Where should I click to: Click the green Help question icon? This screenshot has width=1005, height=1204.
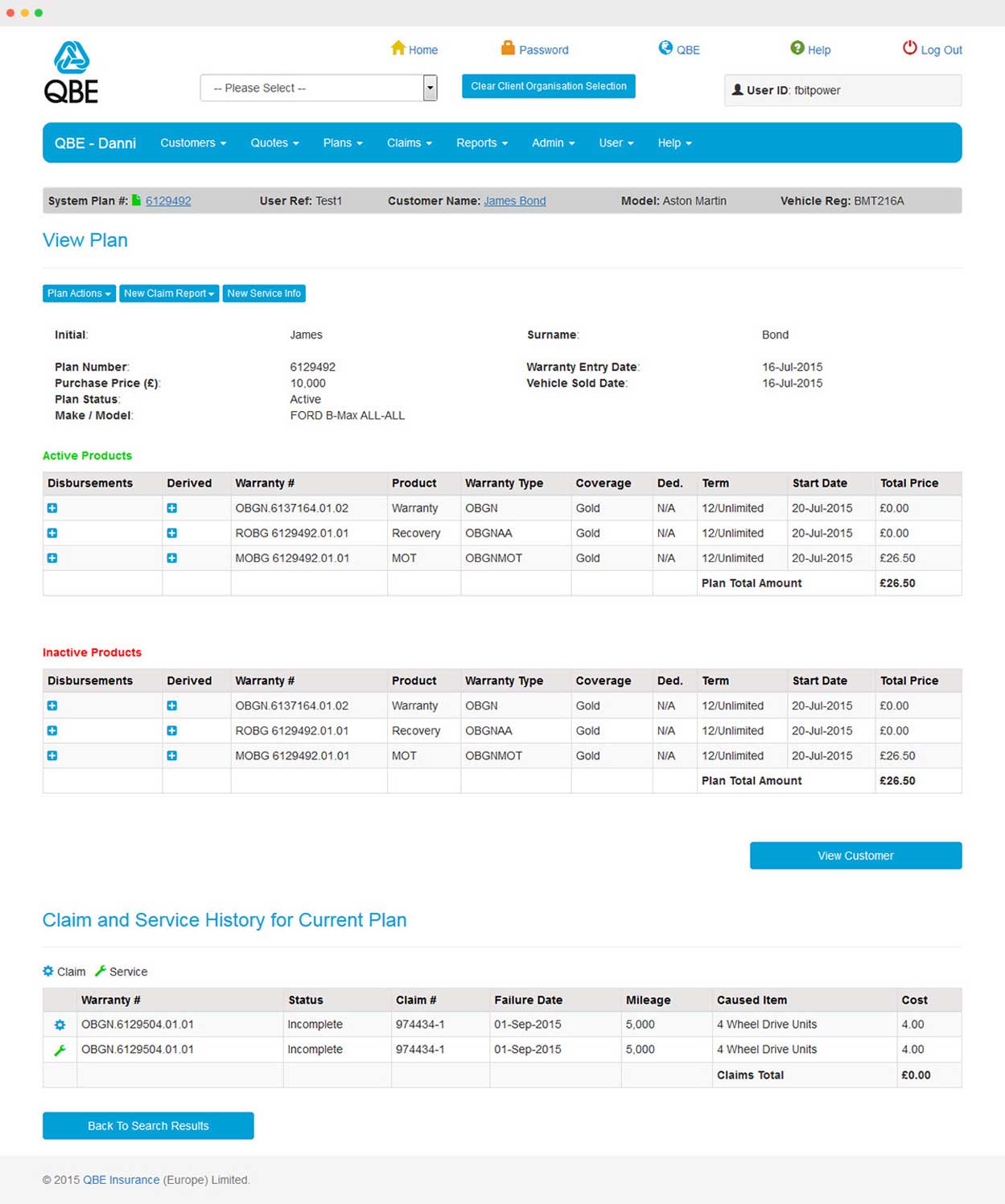pos(797,48)
